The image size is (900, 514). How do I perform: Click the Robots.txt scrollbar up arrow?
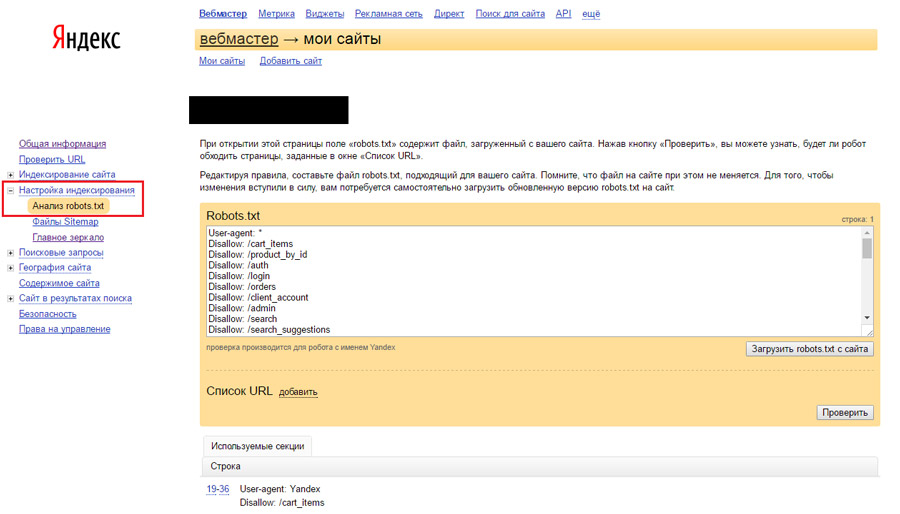[x=867, y=232]
